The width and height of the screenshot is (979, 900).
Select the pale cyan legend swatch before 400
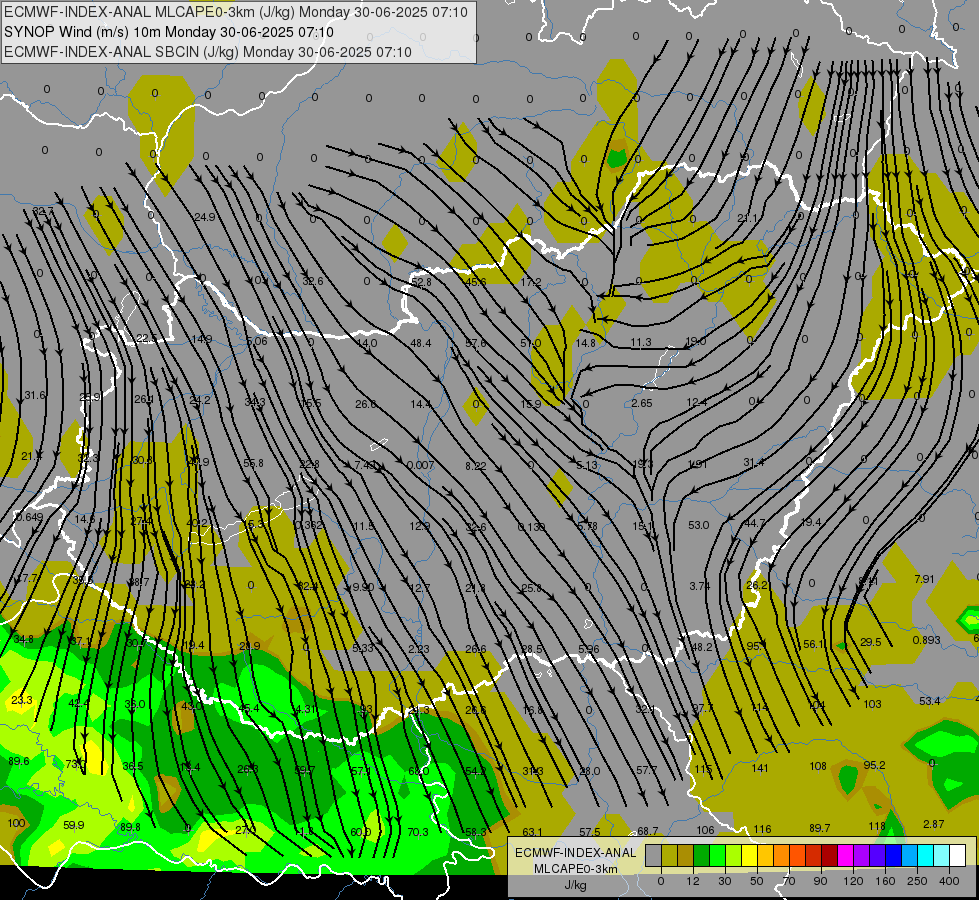(942, 855)
